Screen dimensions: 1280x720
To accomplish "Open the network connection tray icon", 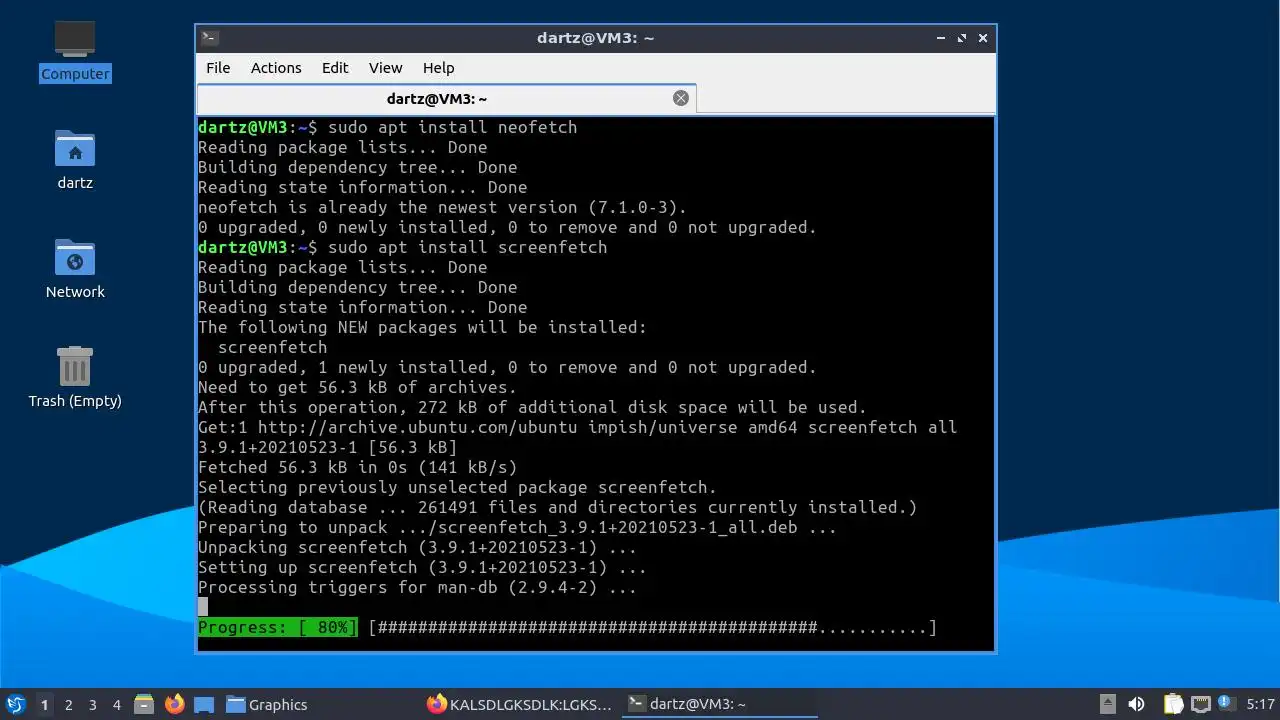I will (1200, 704).
